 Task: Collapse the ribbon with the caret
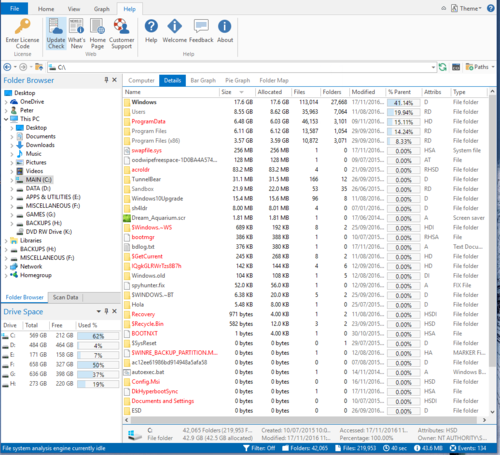443,8
